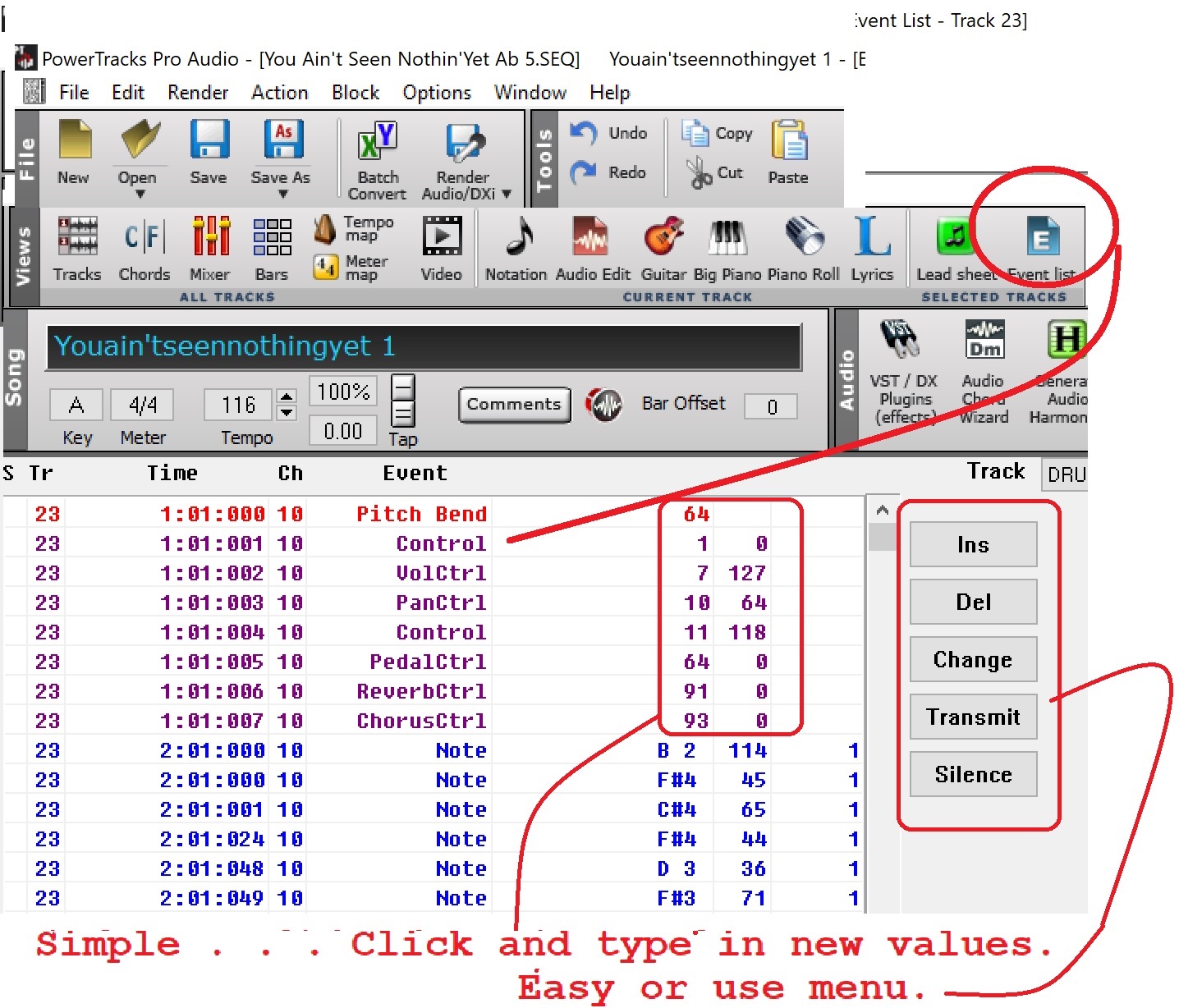Expand the Open dropdown arrow
The height and width of the screenshot is (1008, 1179).
pyautogui.click(x=139, y=195)
